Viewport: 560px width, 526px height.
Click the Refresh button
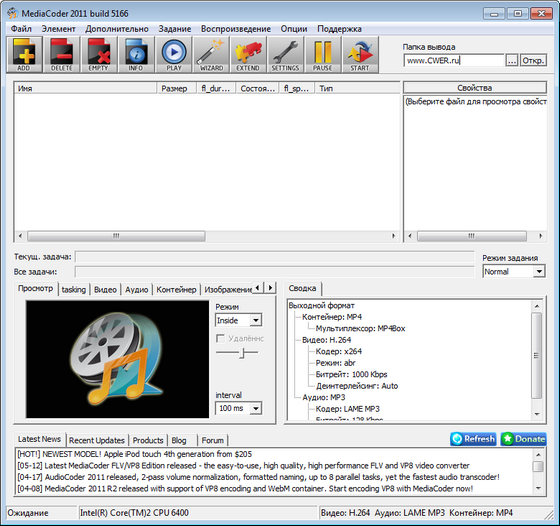tap(474, 439)
